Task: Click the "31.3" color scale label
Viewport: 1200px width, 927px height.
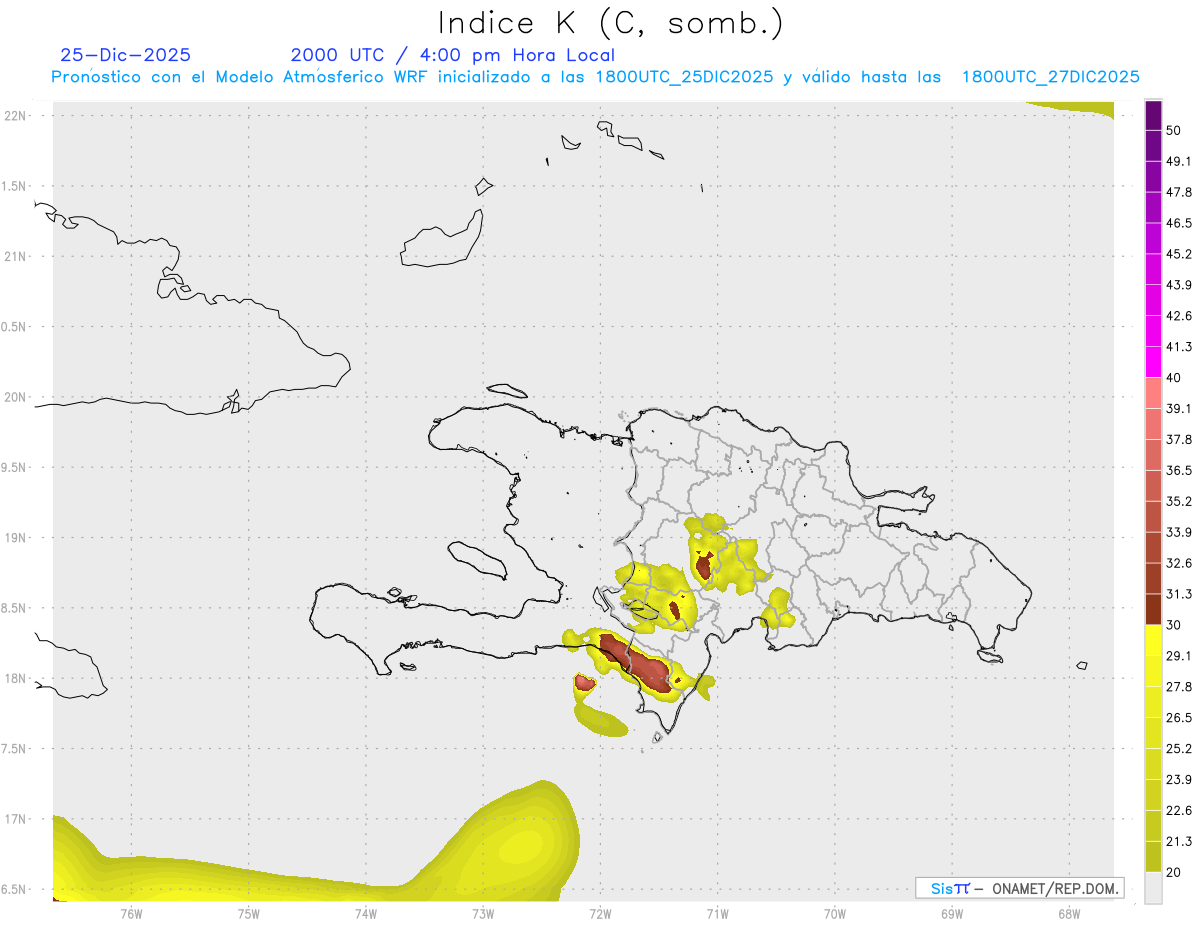Action: click(1179, 594)
